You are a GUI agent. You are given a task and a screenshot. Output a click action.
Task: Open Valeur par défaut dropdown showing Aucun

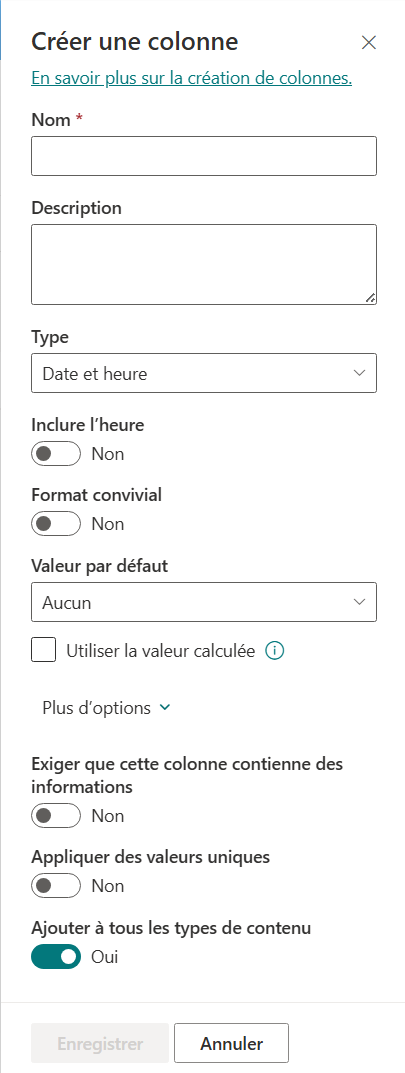point(204,602)
